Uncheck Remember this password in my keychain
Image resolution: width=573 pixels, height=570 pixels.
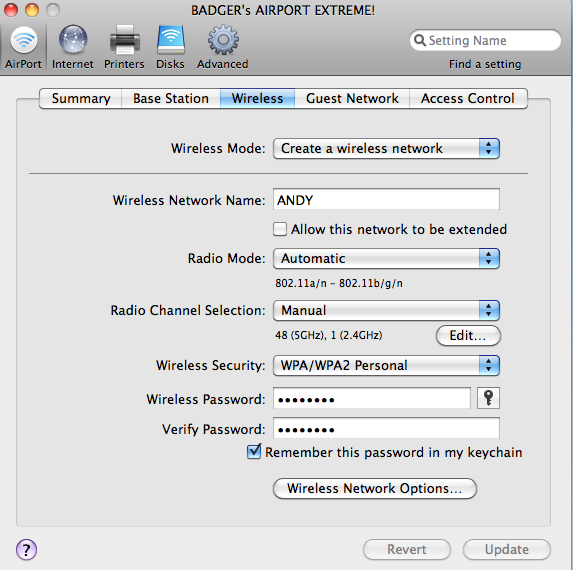254,452
